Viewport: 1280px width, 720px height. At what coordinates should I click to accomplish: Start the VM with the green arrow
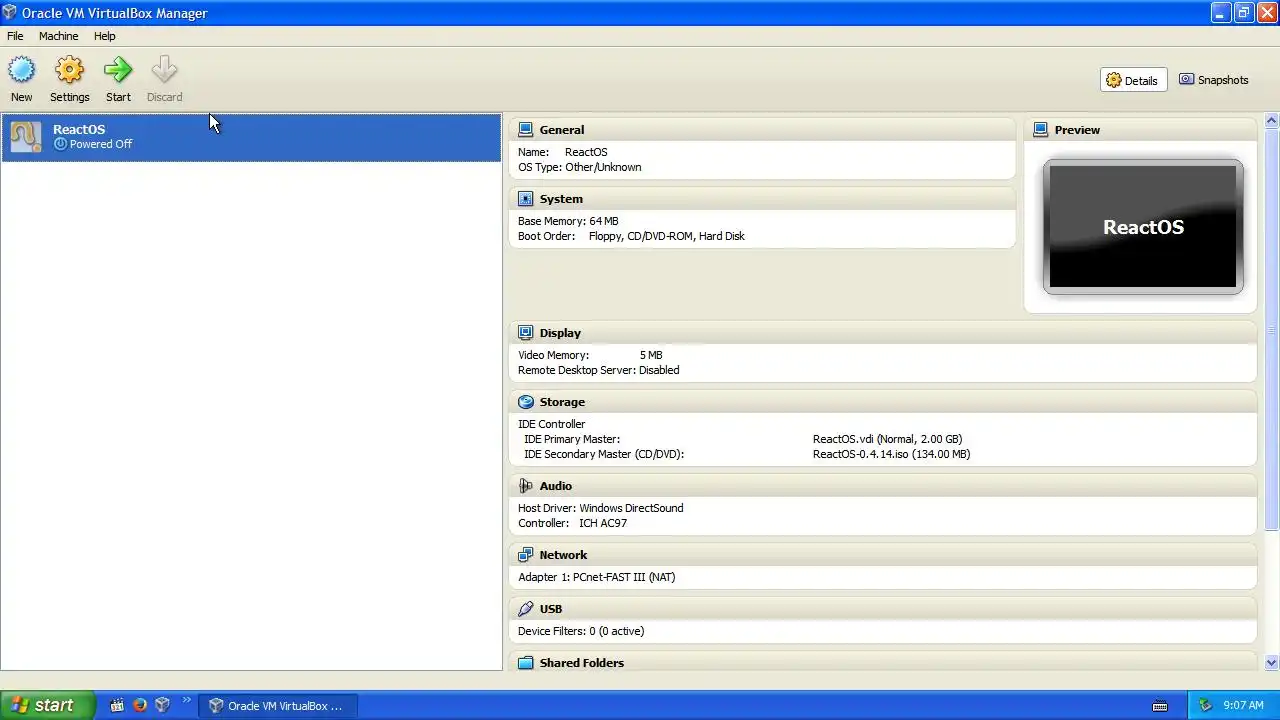(118, 70)
